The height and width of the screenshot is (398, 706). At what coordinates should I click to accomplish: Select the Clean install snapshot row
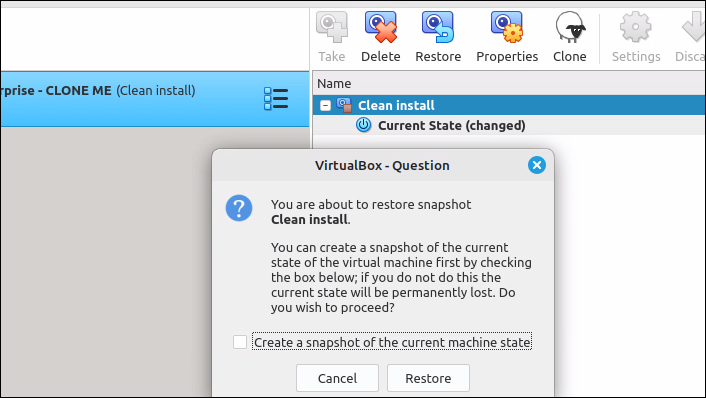(509, 105)
